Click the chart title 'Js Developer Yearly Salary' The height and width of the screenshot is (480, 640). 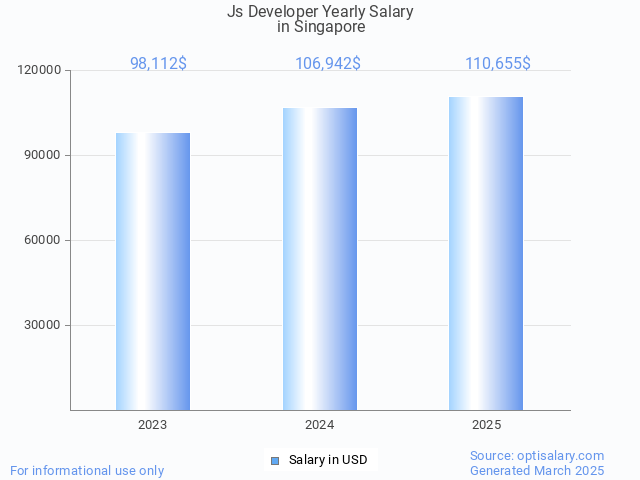320,11
